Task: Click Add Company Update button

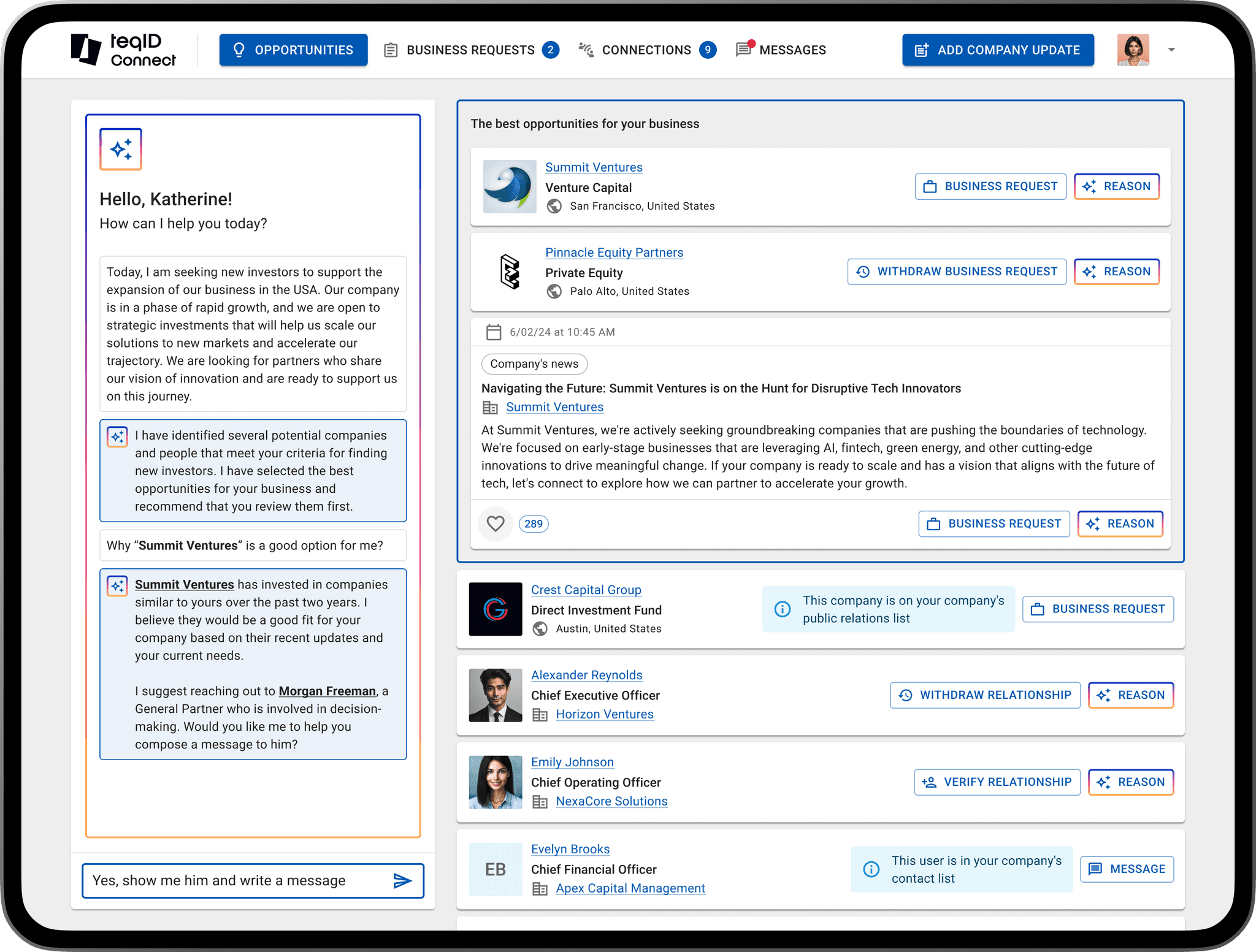Action: [998, 50]
